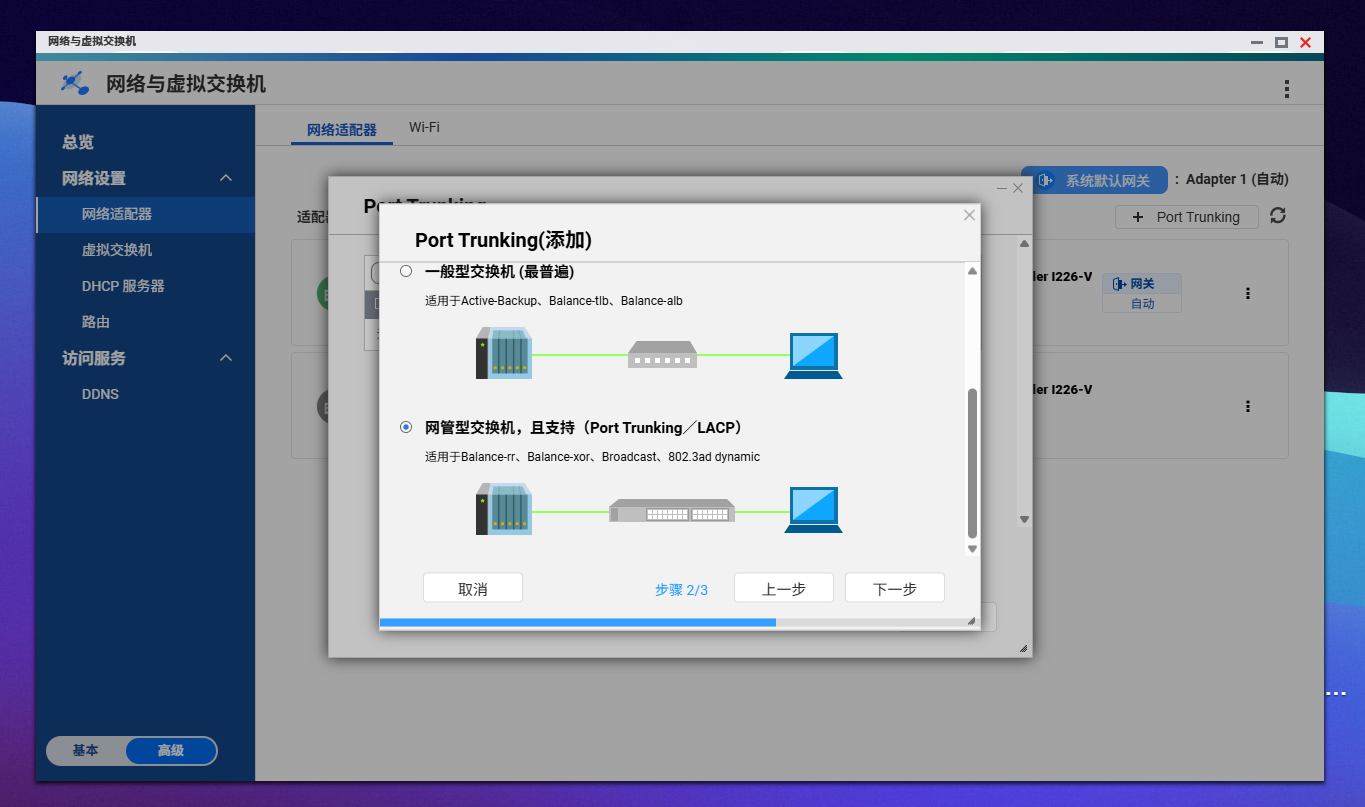Click the Port Trunking(添加) dialog title
Image resolution: width=1365 pixels, height=807 pixels.
(503, 240)
